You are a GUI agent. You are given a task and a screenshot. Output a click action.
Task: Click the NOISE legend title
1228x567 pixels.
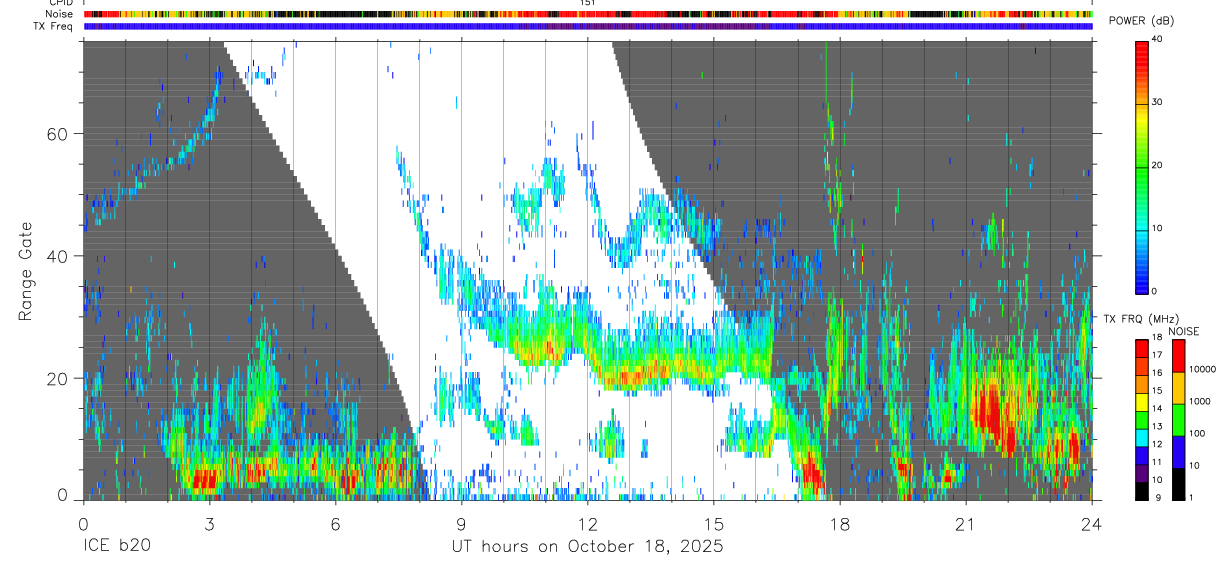pos(1184,331)
